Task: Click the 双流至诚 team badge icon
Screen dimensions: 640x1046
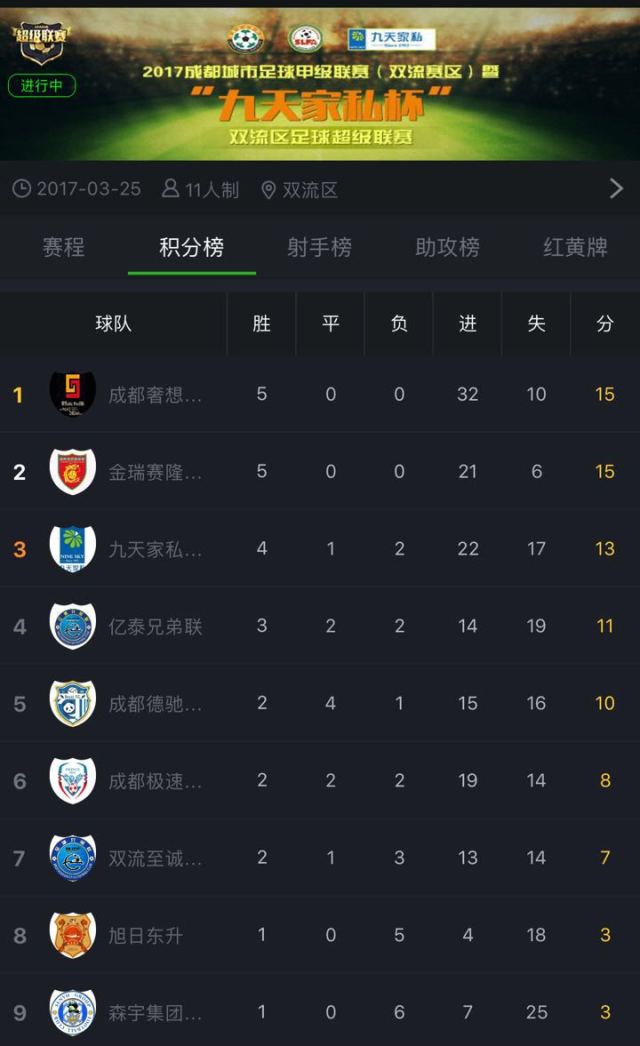Action: tap(73, 858)
